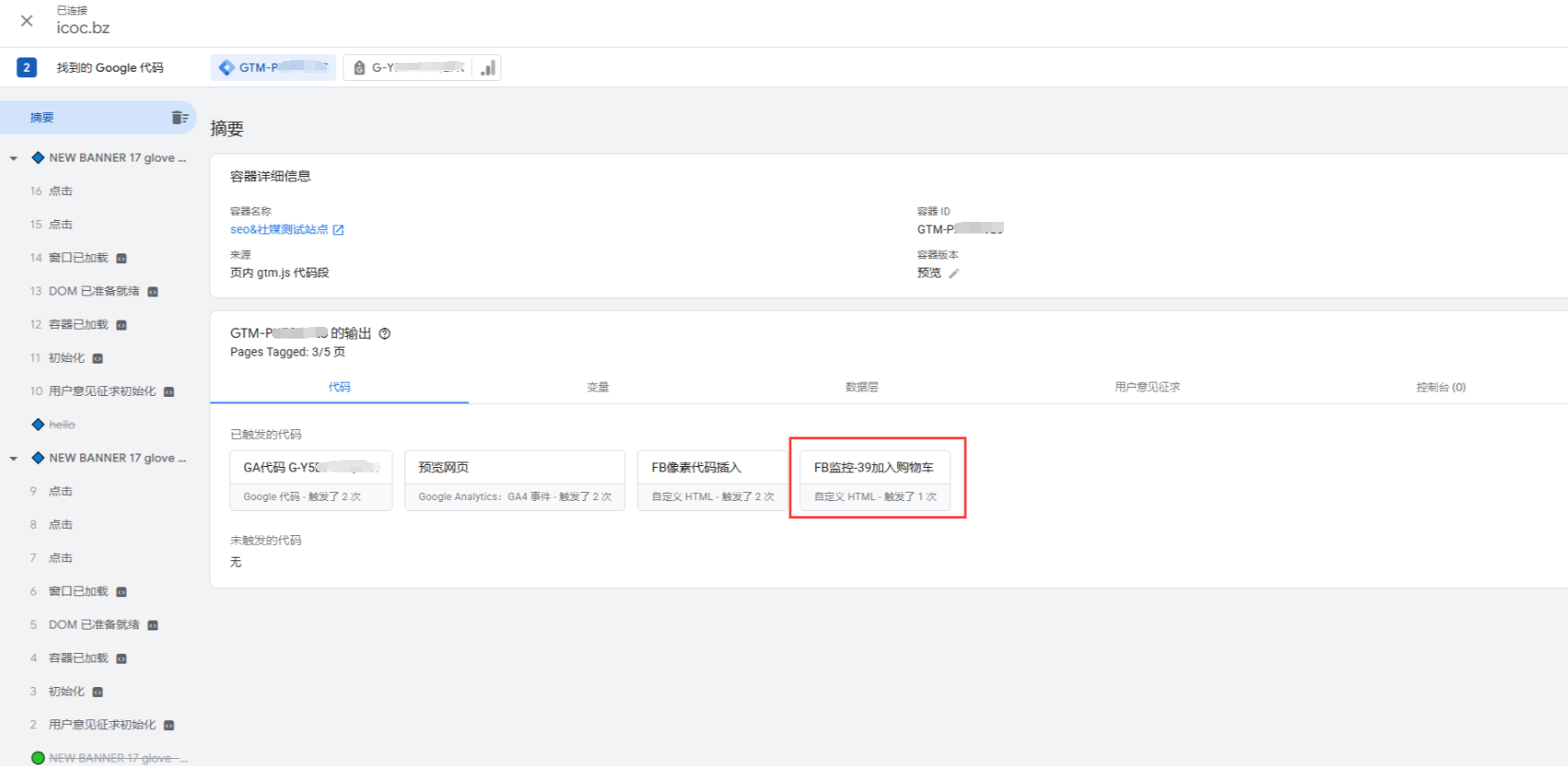Select event 16 点击 in the sidebar
Viewport: 1568px width, 766px height.
coord(60,191)
